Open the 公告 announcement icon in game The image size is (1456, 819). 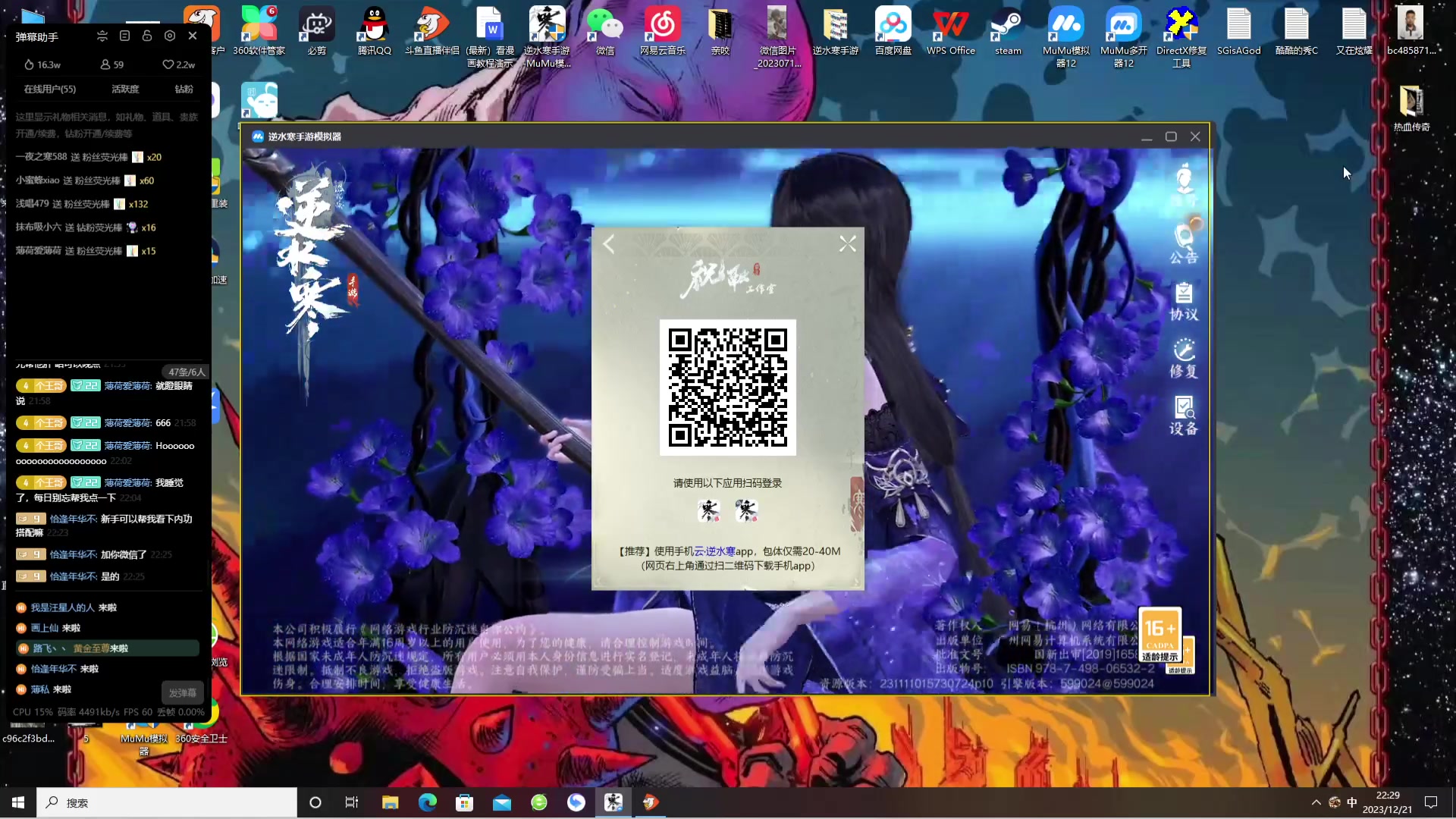click(x=1184, y=243)
